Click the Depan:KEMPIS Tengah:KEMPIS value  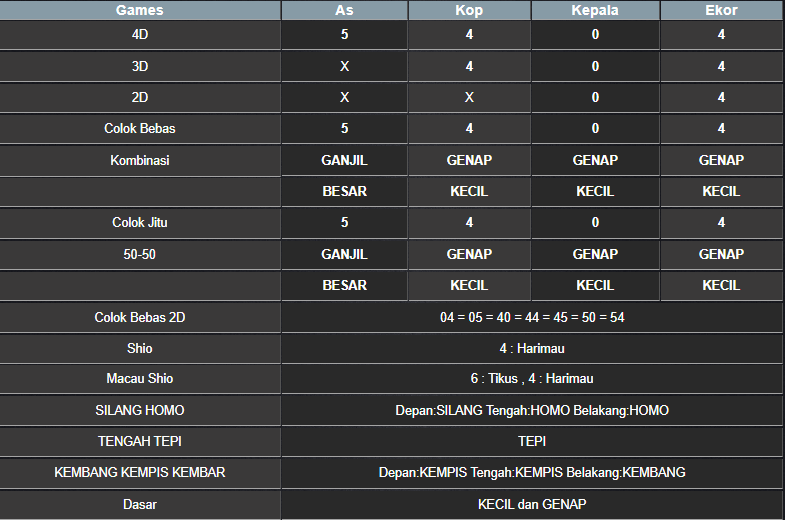(x=532, y=472)
